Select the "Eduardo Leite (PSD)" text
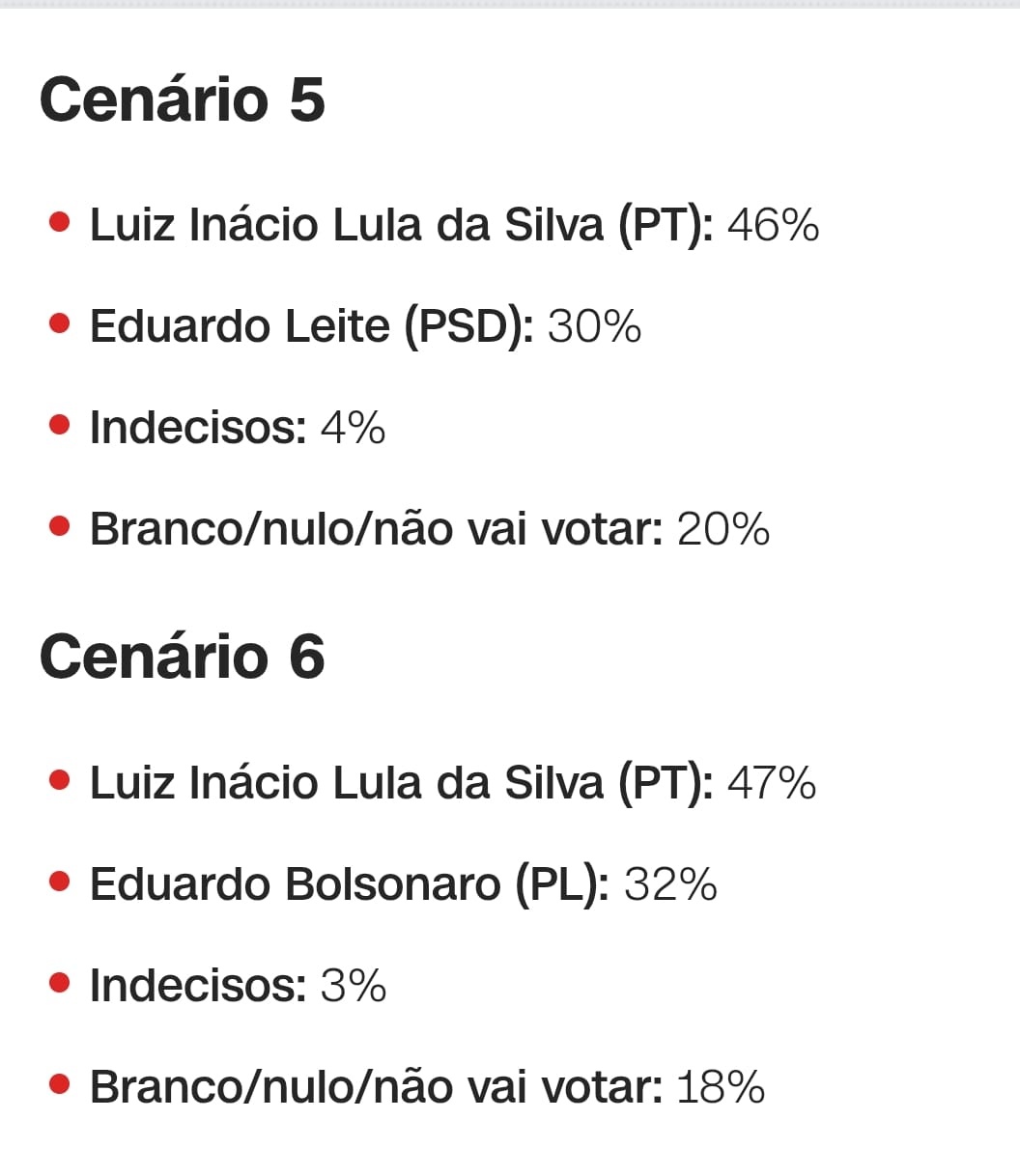The image size is (1020, 1176). pos(311,326)
